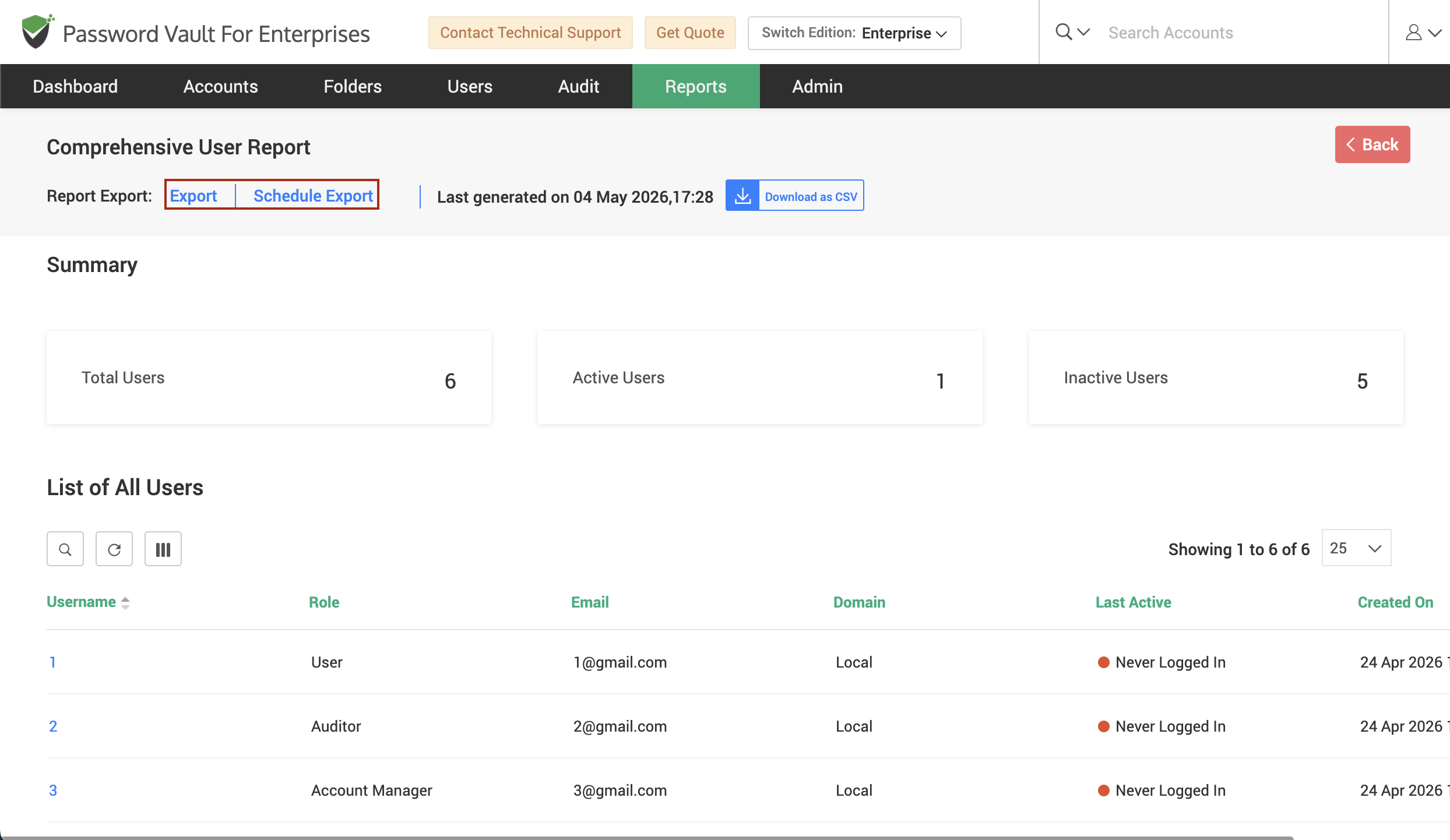Open the table search magnifier icon
The image size is (1450, 840).
click(65, 549)
